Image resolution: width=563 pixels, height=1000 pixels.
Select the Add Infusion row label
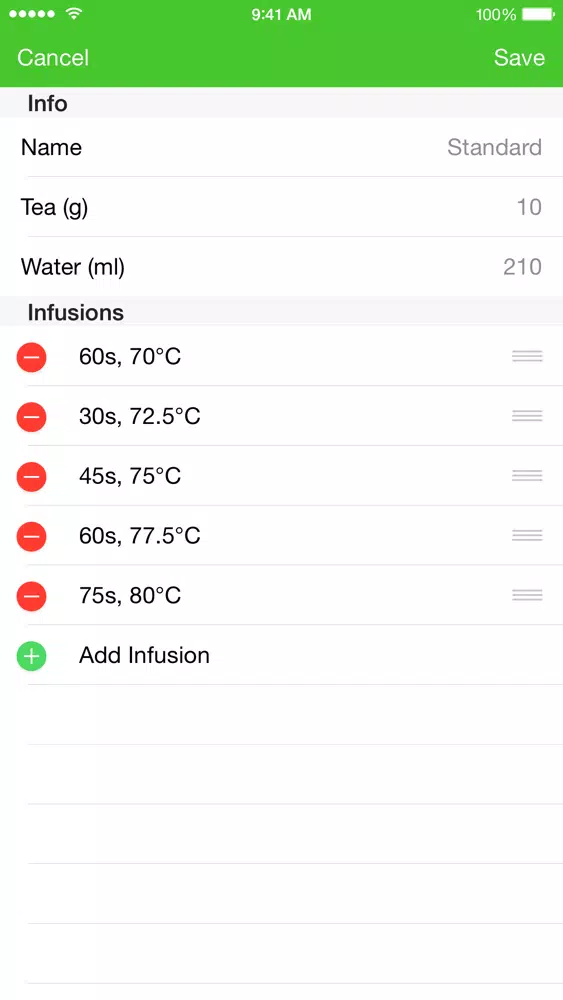pyautogui.click(x=144, y=655)
